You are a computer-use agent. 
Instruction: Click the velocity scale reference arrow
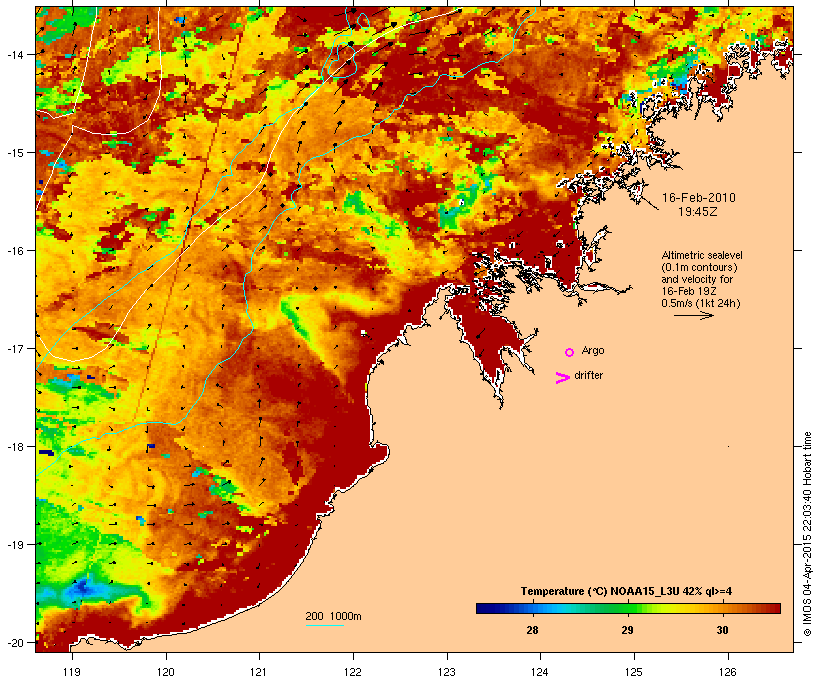[694, 315]
